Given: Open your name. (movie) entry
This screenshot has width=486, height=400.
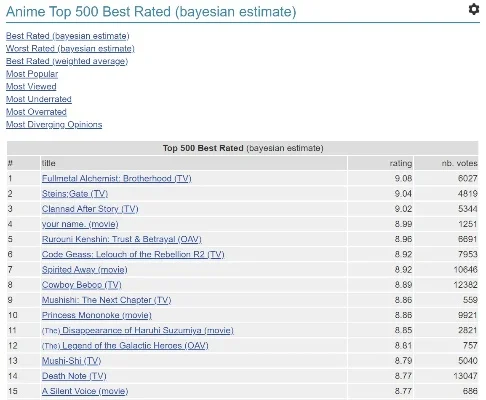Looking at the screenshot, I should pyautogui.click(x=80, y=224).
